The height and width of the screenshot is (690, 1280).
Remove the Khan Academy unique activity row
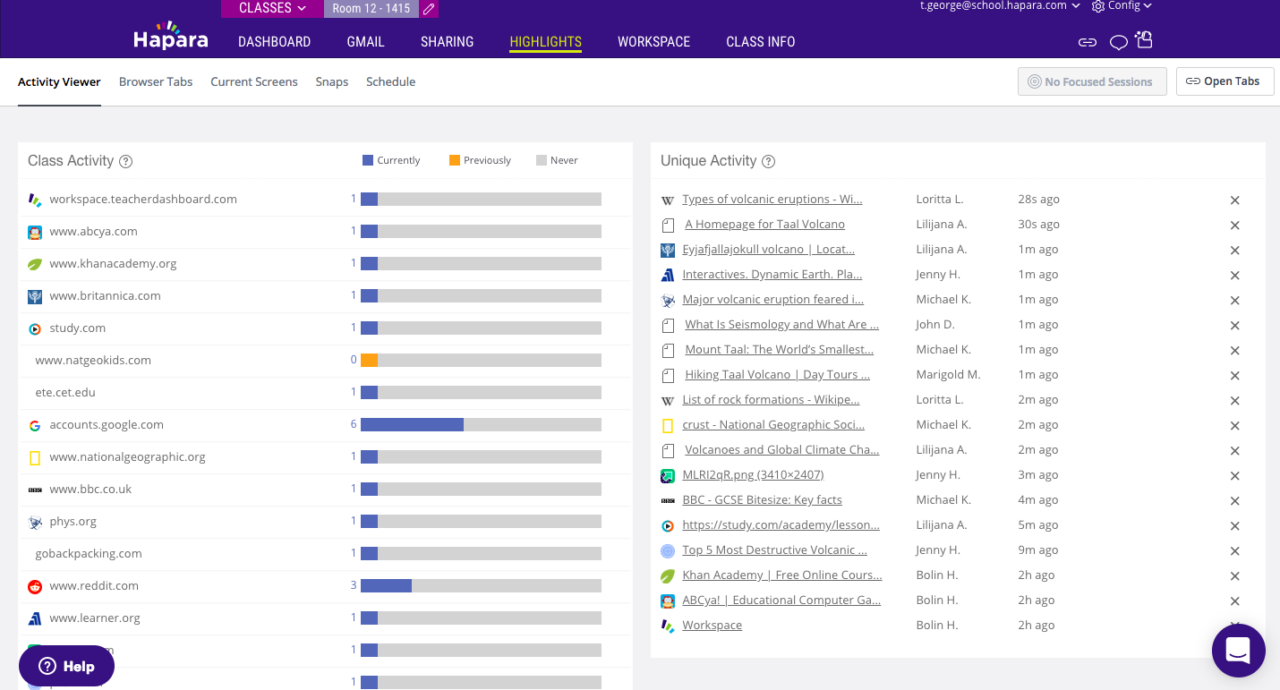1235,576
